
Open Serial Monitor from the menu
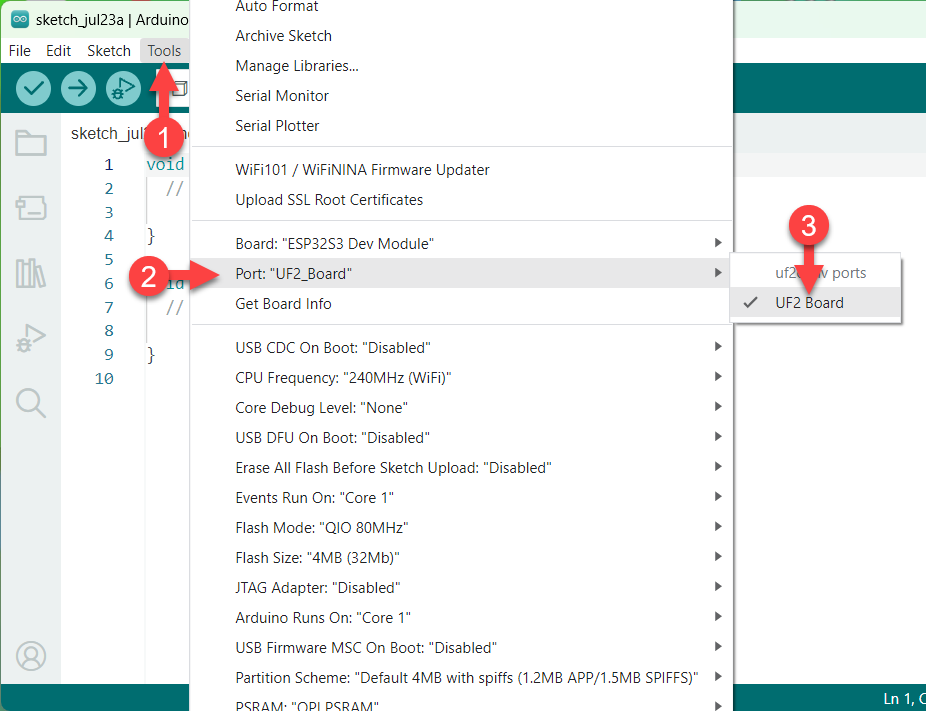click(462, 96)
